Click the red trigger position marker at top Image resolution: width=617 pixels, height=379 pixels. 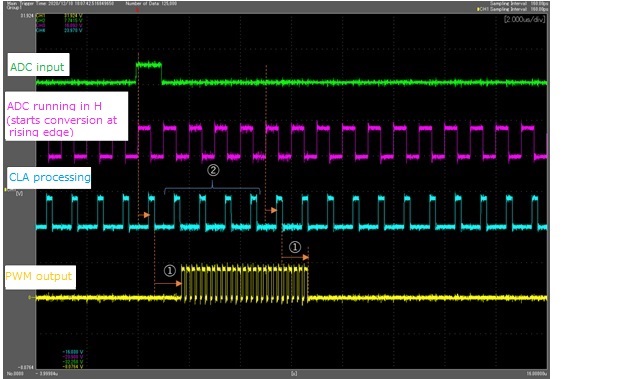pyautogui.click(x=137, y=10)
